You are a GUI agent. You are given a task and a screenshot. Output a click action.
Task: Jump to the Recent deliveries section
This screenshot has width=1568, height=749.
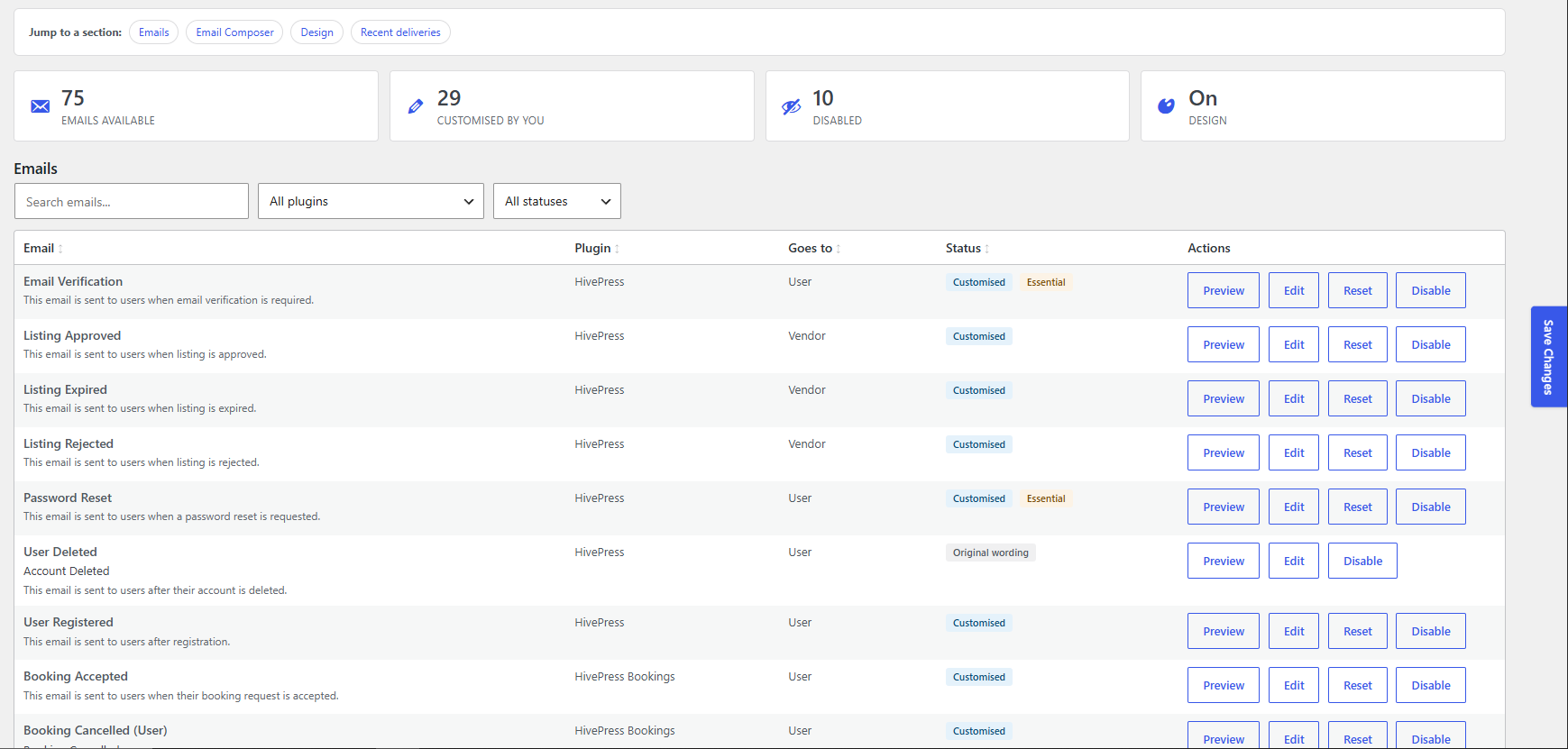coord(400,32)
